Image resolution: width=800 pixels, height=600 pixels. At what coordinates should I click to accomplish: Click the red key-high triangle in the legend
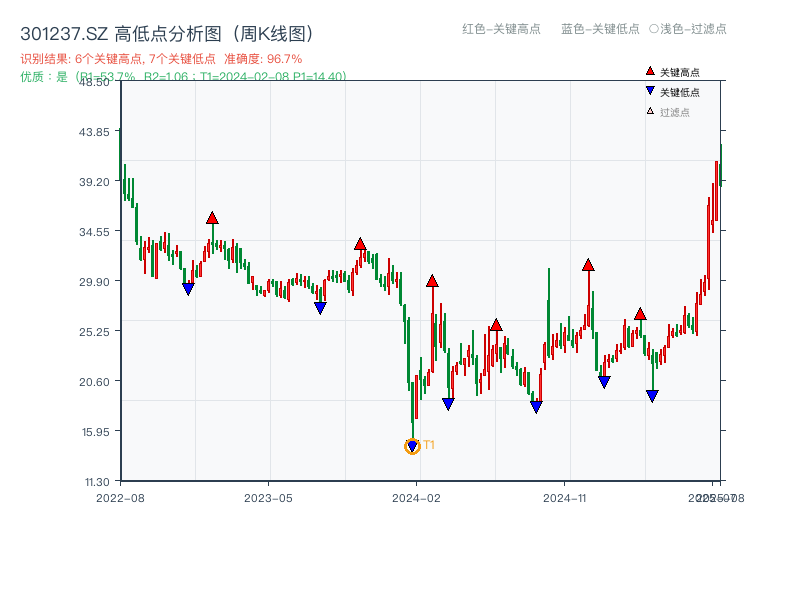650,72
